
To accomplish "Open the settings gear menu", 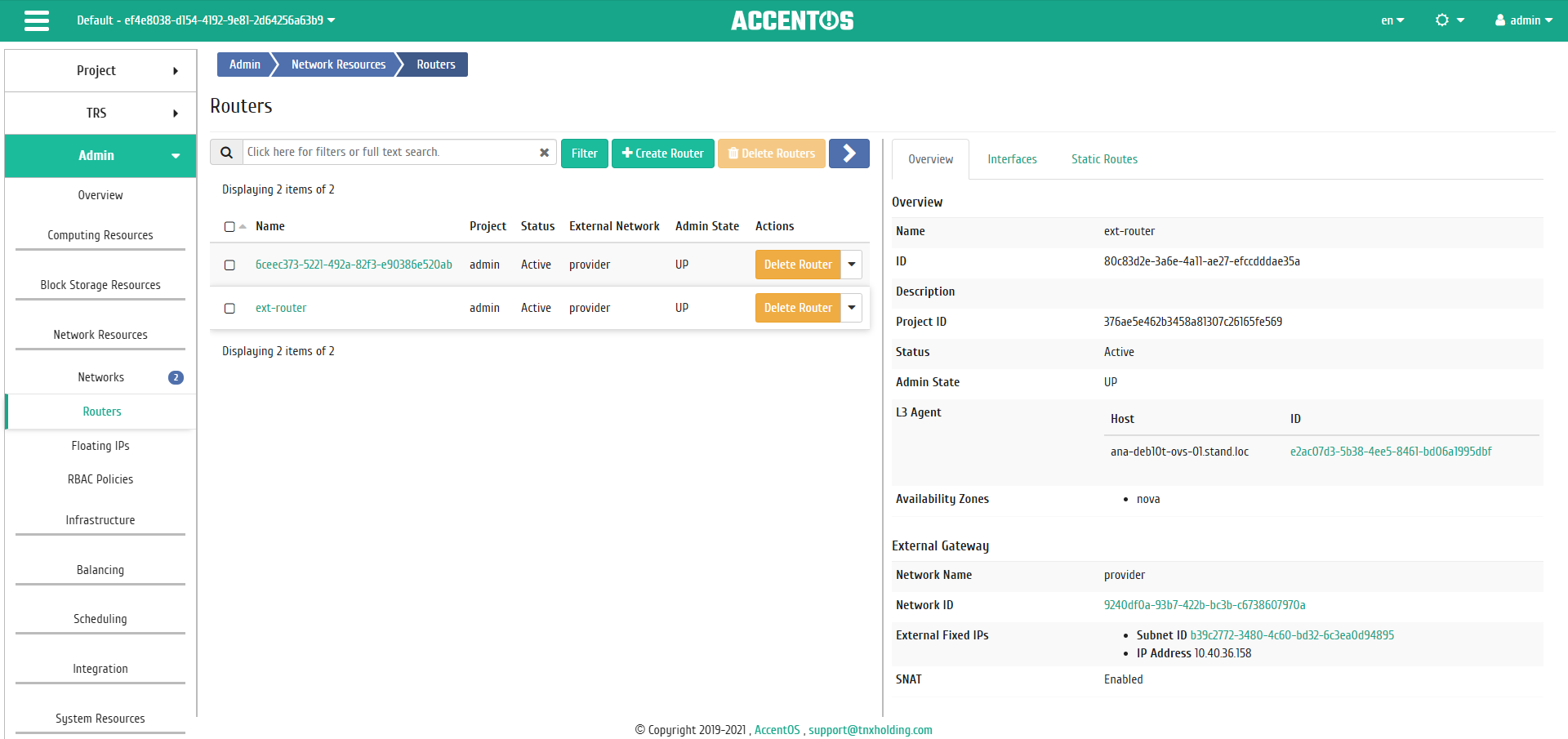I will coord(1450,20).
